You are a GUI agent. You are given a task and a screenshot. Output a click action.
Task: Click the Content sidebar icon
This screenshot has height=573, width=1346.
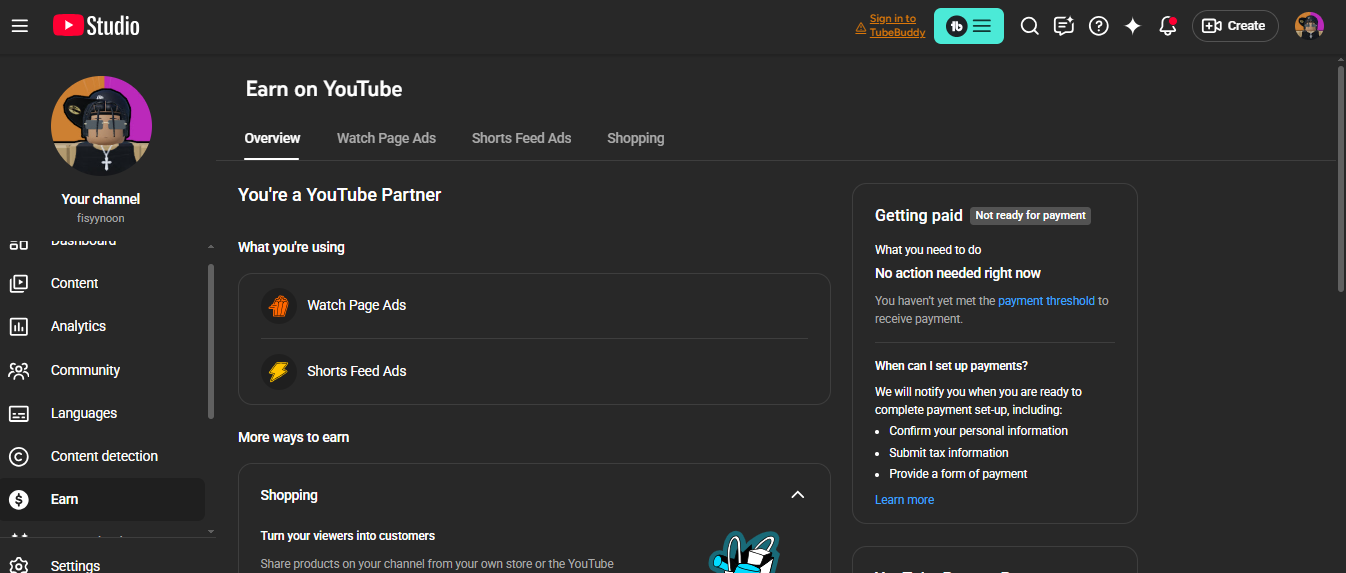coord(19,283)
